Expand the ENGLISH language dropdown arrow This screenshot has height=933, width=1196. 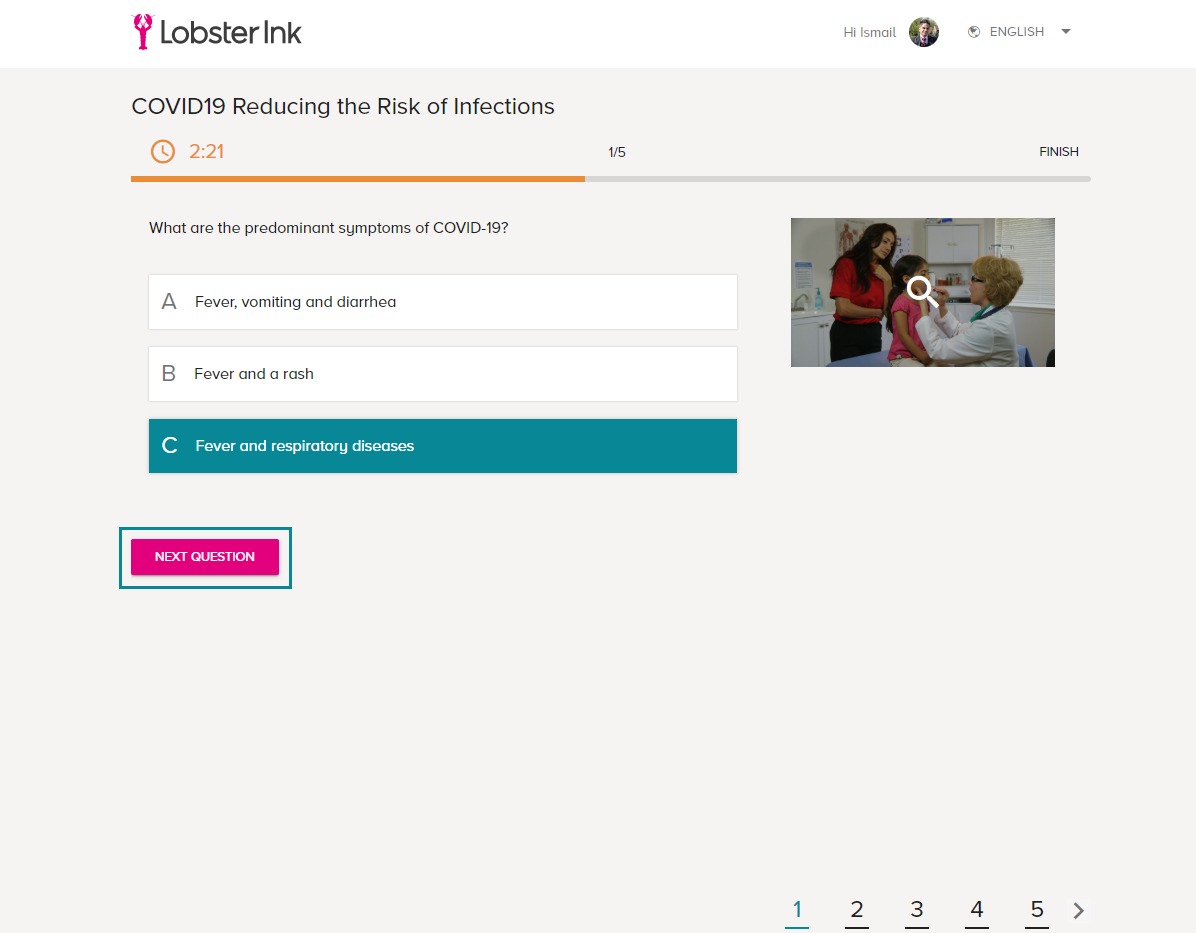click(1066, 32)
